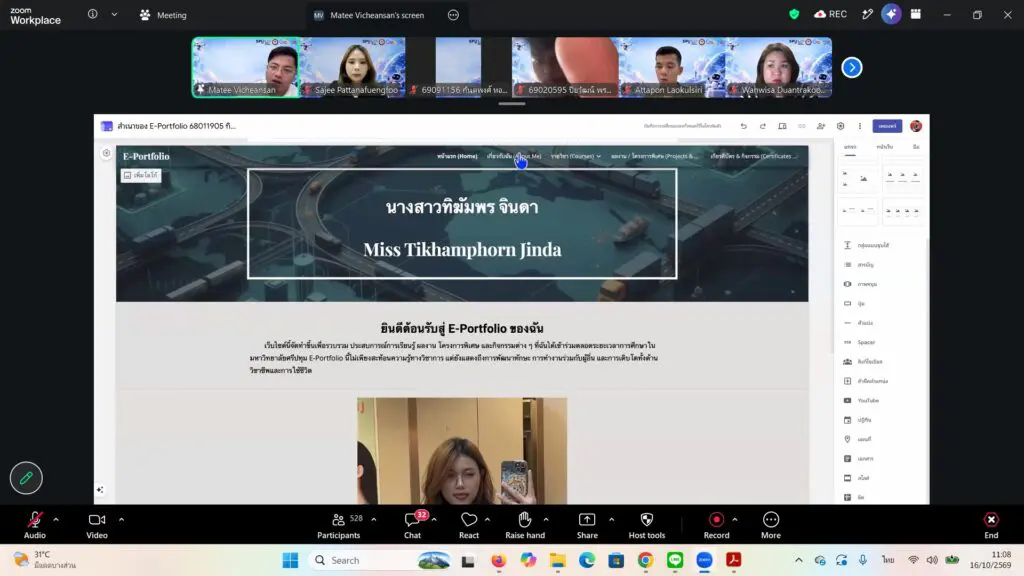The image size is (1024, 576).
Task: Select Matee Vicheansan's video thumbnail
Action: [x=246, y=67]
